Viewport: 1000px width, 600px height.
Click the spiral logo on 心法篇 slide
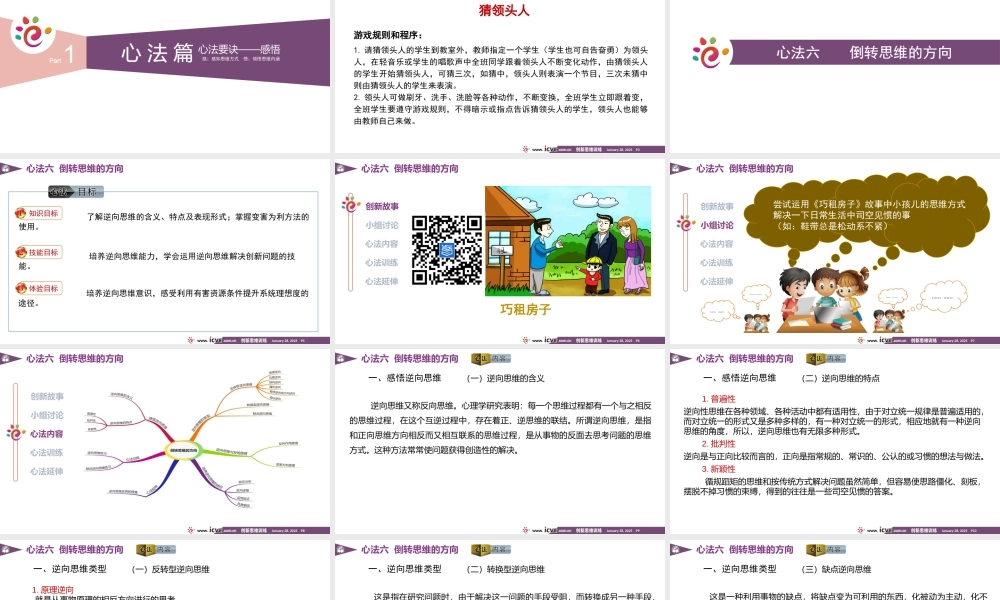click(31, 31)
